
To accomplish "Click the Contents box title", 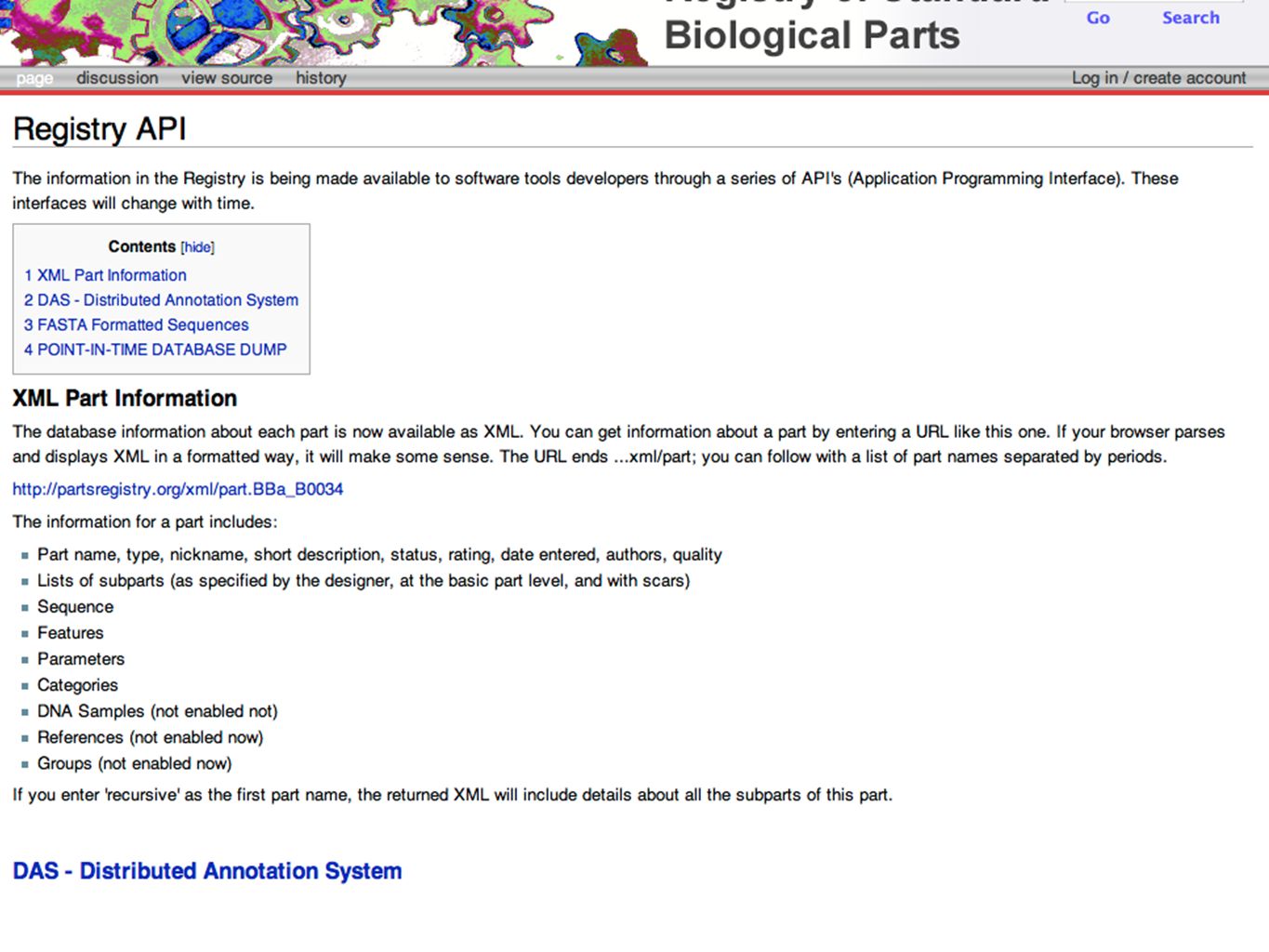I will coord(141,246).
